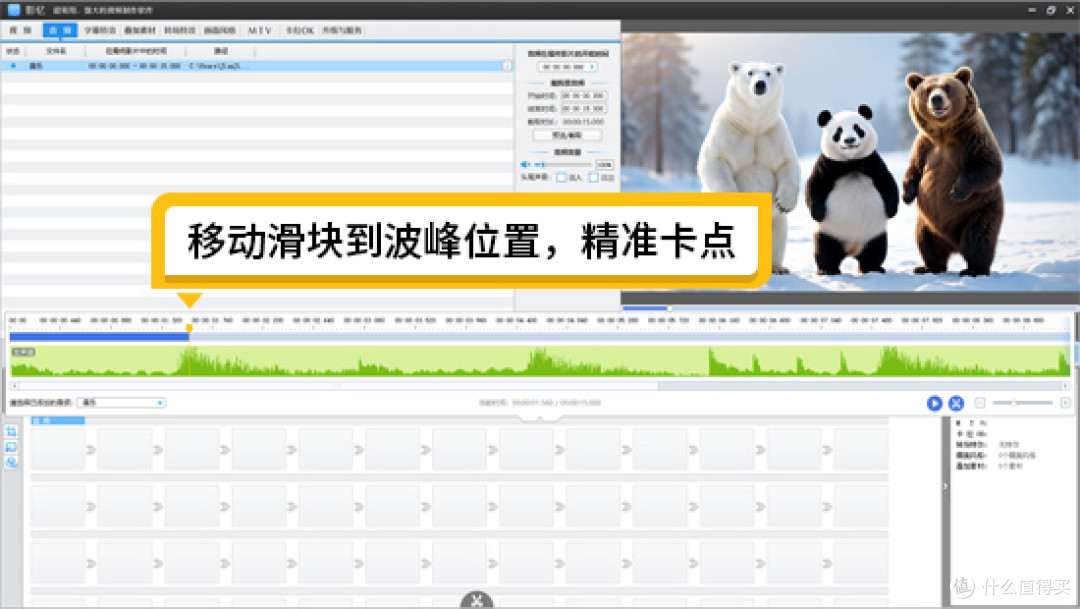The image size is (1080, 609).
Task: Click the round scissors icon at bottom center
Action: (477, 600)
